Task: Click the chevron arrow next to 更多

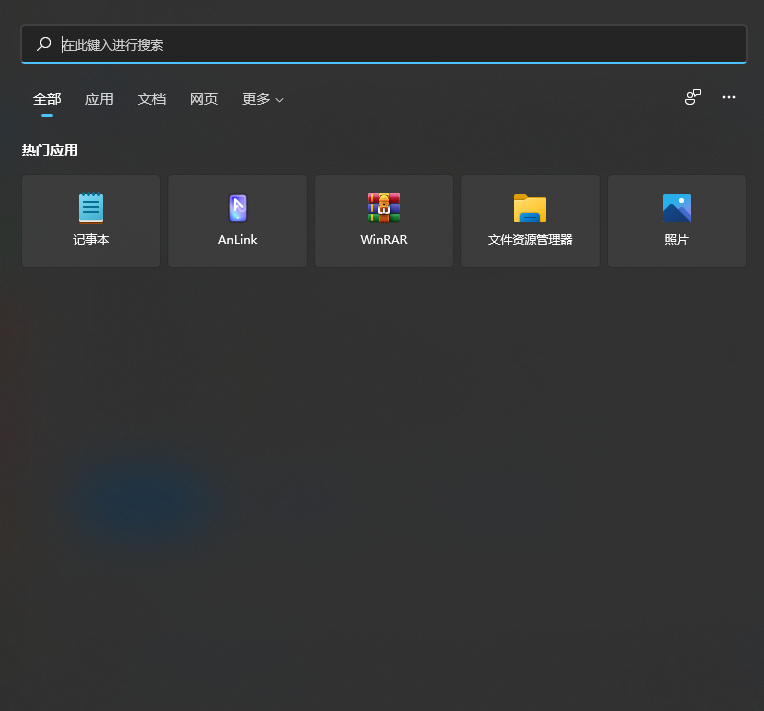Action: pos(280,100)
